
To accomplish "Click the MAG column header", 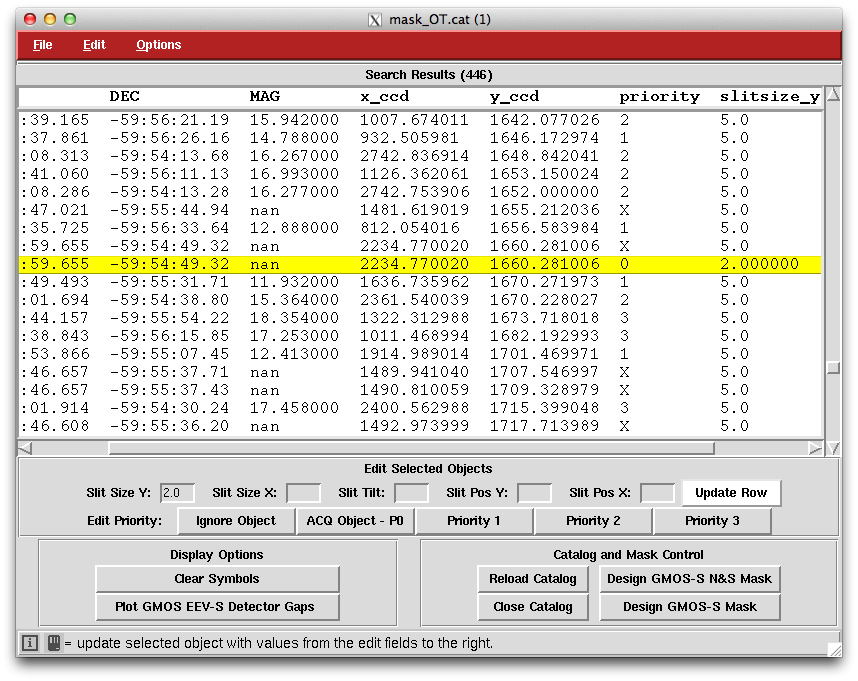I will (265, 96).
